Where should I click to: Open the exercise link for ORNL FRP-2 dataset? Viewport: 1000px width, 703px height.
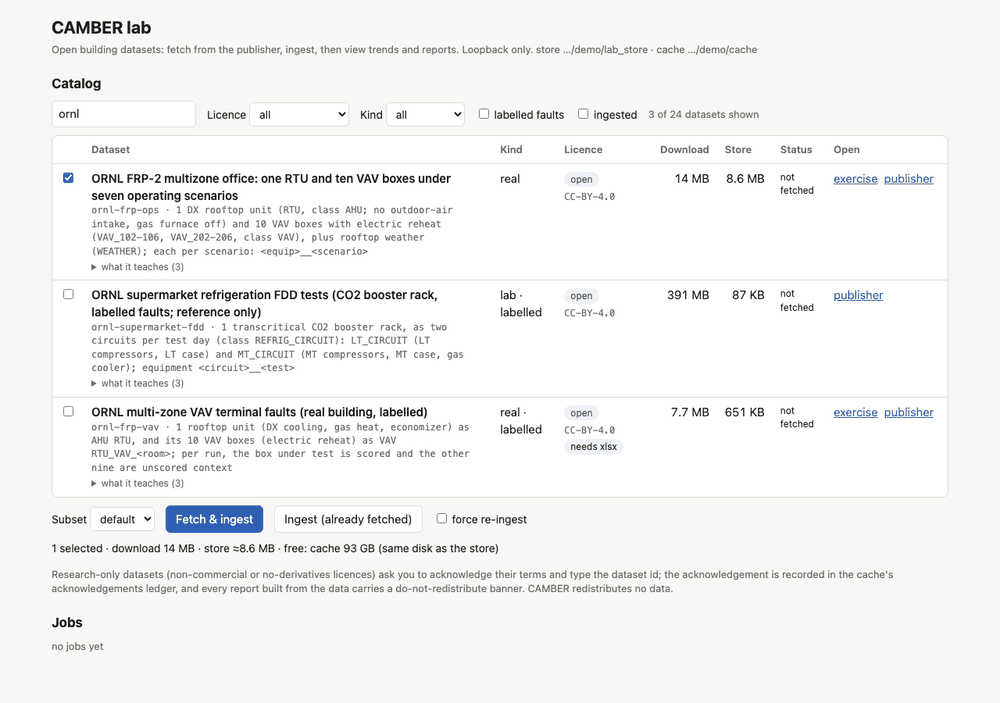(x=855, y=179)
